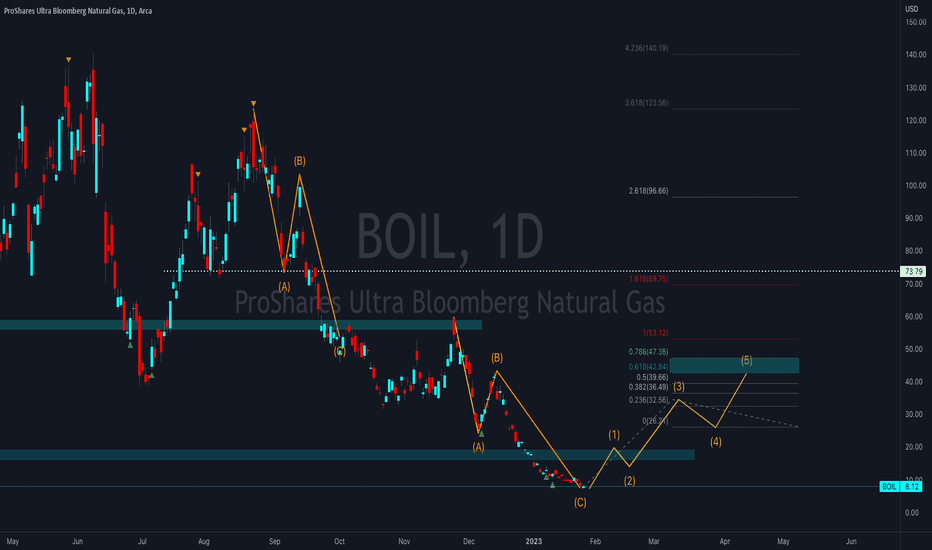Screen dimensions: 932x550
Task: Click the Nov label on time axis
Action: click(404, 541)
